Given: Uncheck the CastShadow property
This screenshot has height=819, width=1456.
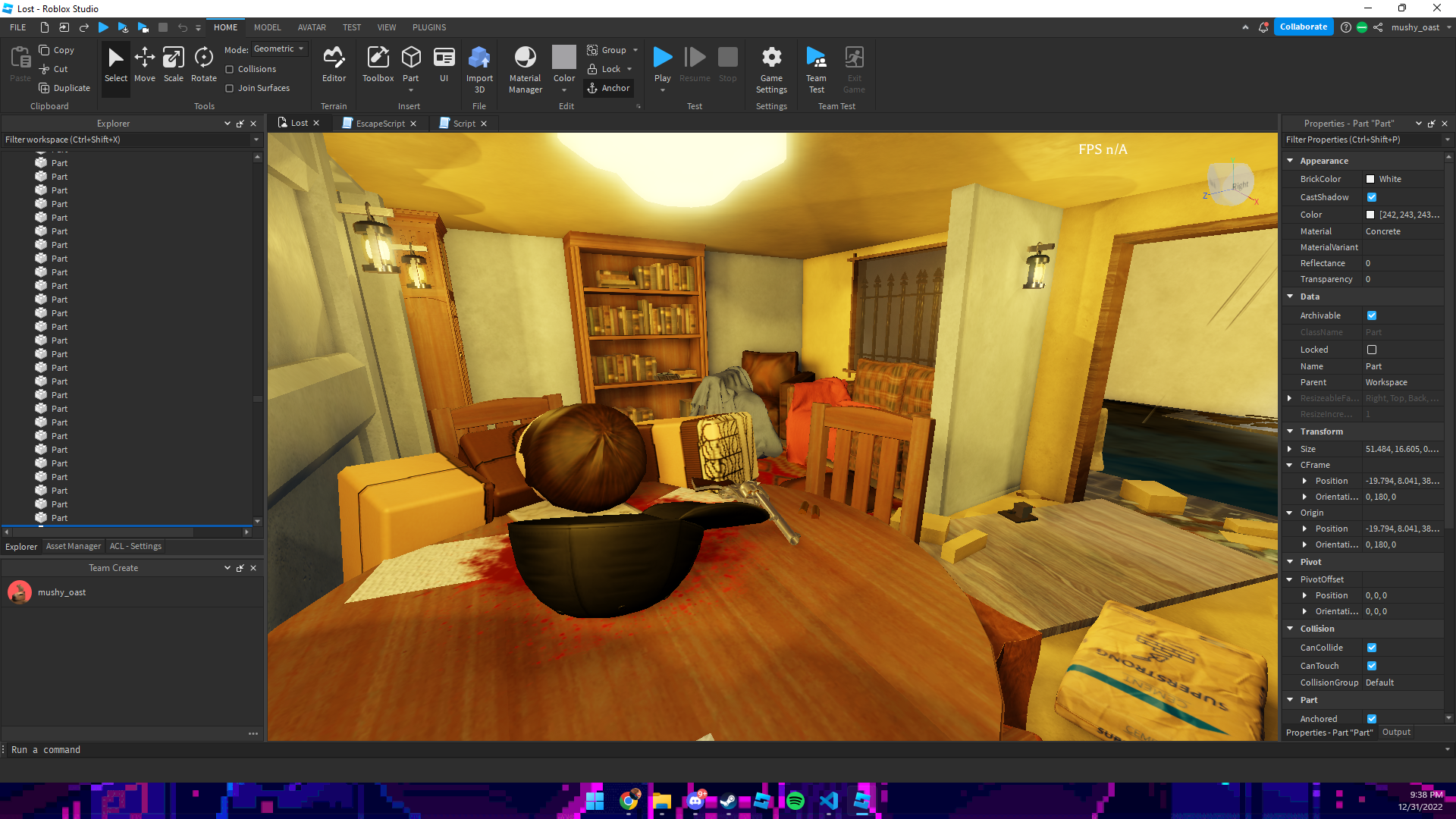Looking at the screenshot, I should coord(1372,197).
